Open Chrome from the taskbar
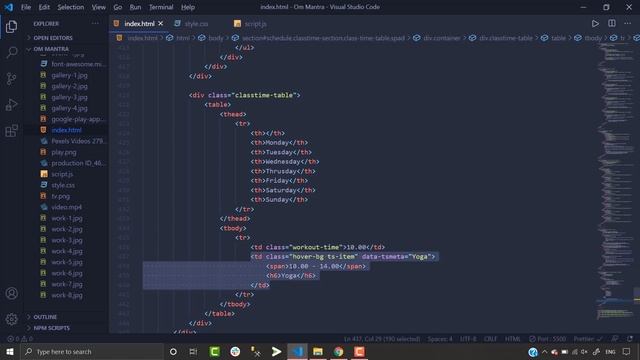Screen dimensions: 640x360 (x=338, y=351)
